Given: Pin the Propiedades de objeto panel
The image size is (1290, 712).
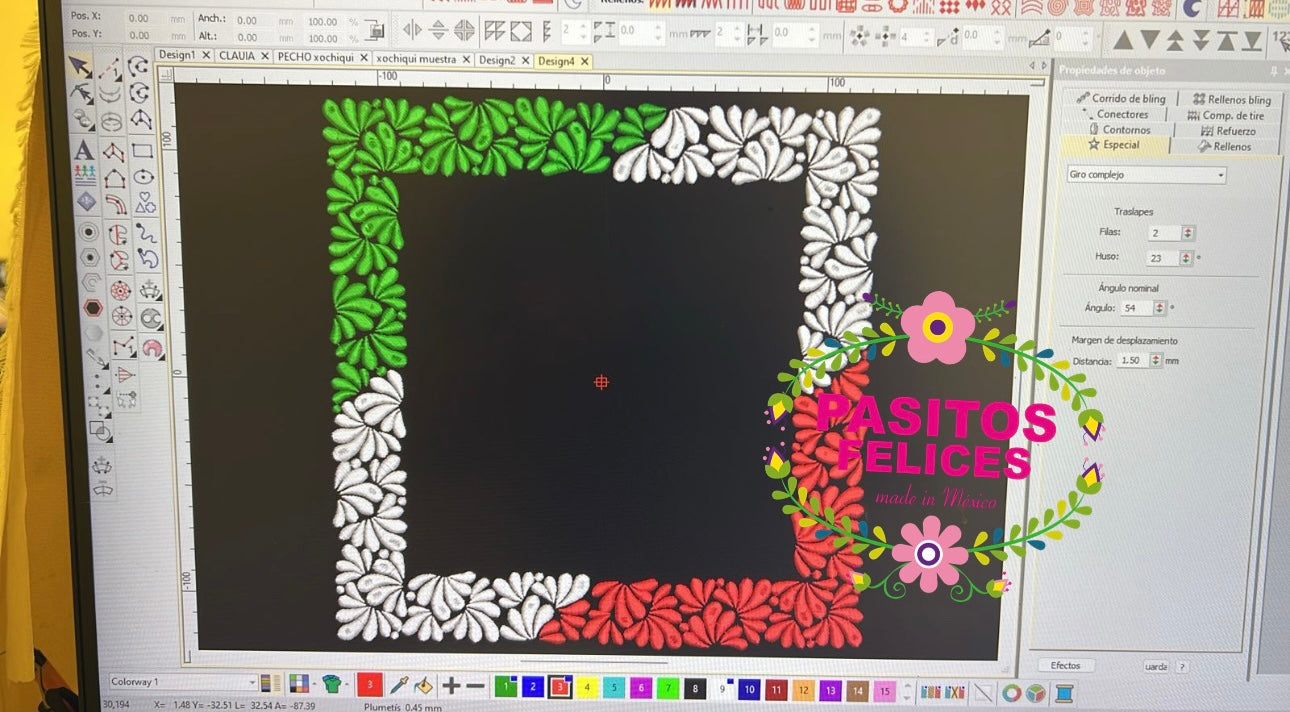Looking at the screenshot, I should (x=1273, y=71).
